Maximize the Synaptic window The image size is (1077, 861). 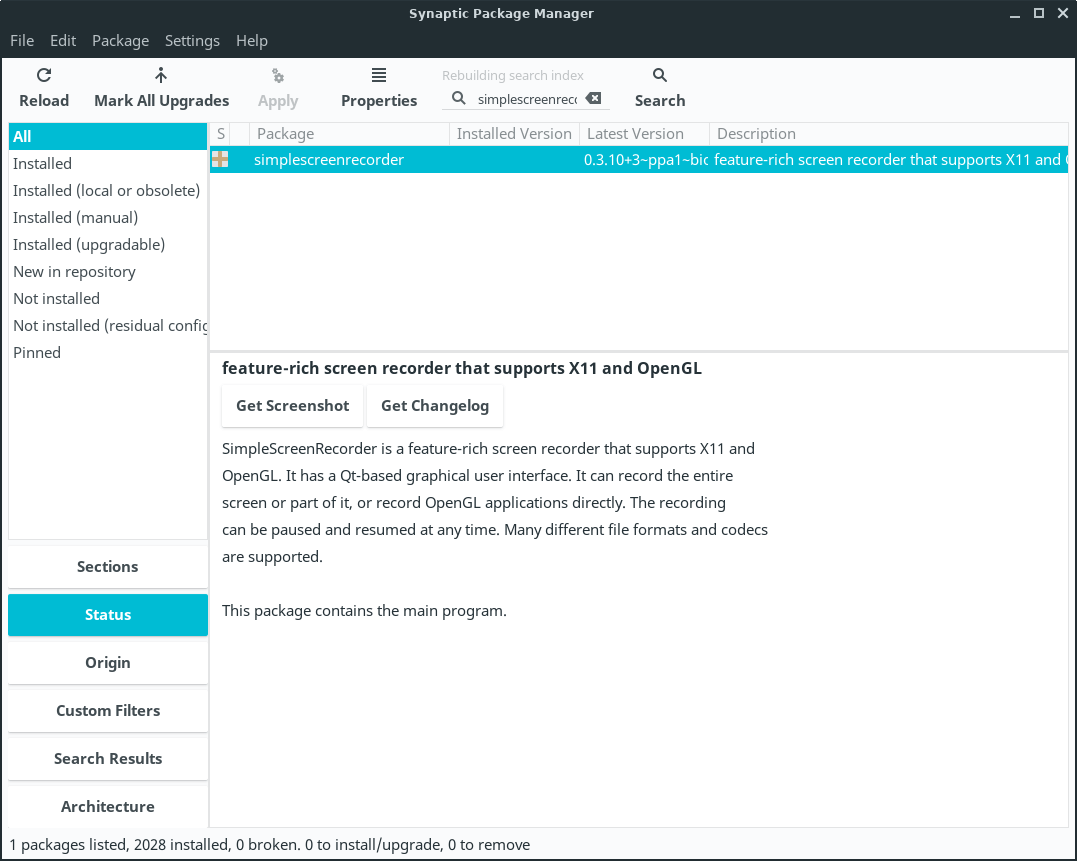pyautogui.click(x=1039, y=13)
